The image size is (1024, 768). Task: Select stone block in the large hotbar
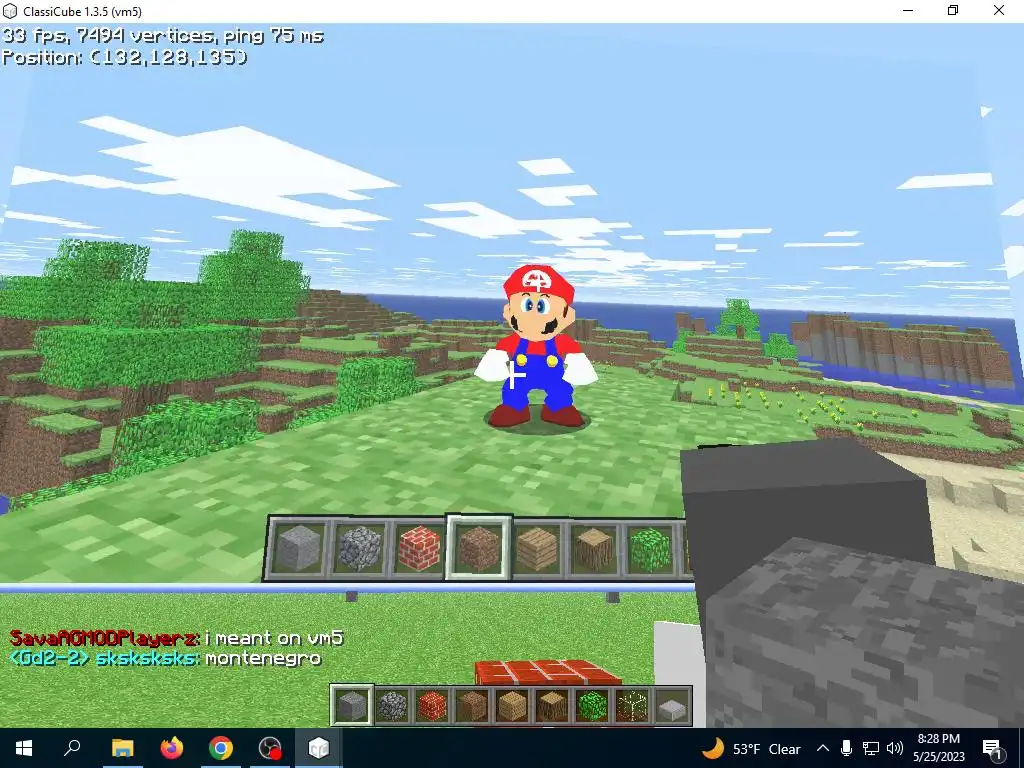coord(298,549)
